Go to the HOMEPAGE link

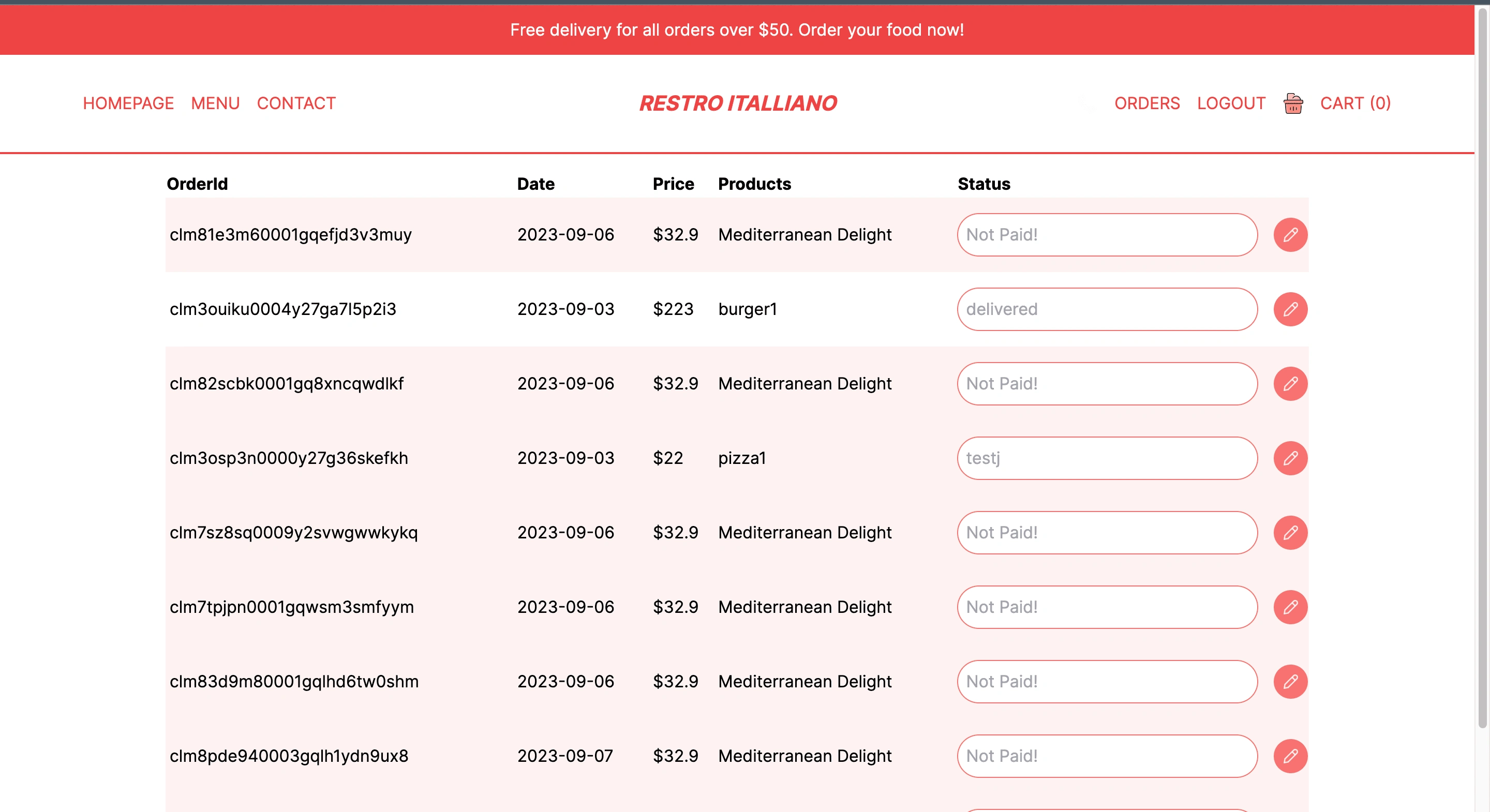(x=128, y=103)
